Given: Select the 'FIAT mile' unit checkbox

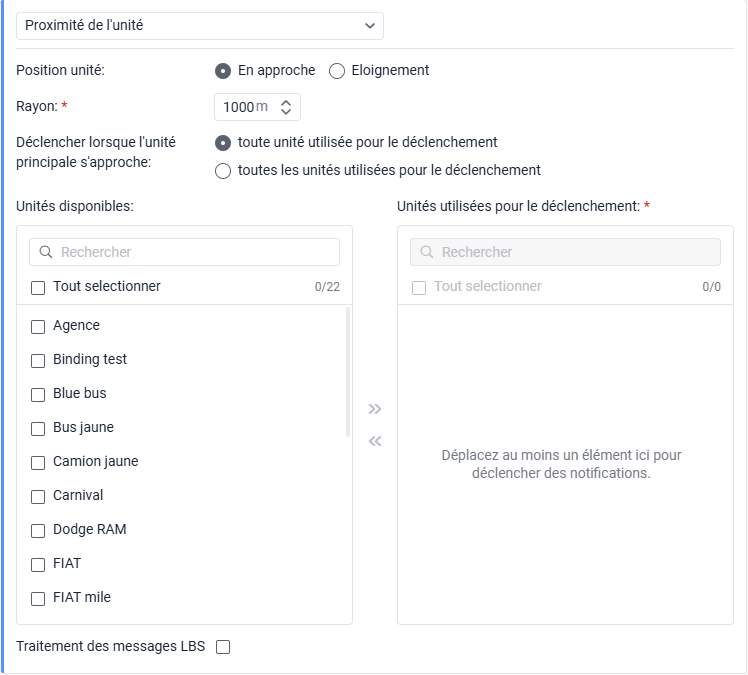Looking at the screenshot, I should pyautogui.click(x=38, y=598).
